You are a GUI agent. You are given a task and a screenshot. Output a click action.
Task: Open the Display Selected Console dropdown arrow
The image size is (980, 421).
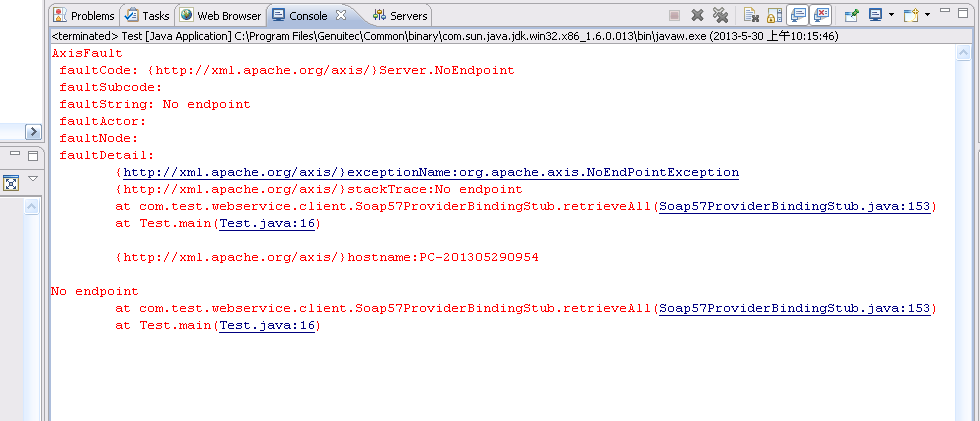pyautogui.click(x=890, y=15)
